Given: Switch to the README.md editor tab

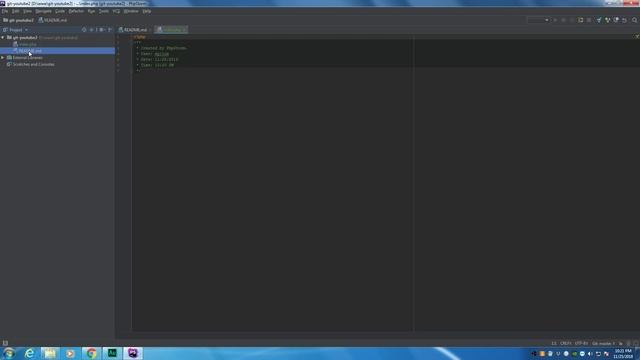Looking at the screenshot, I should pyautogui.click(x=134, y=30).
